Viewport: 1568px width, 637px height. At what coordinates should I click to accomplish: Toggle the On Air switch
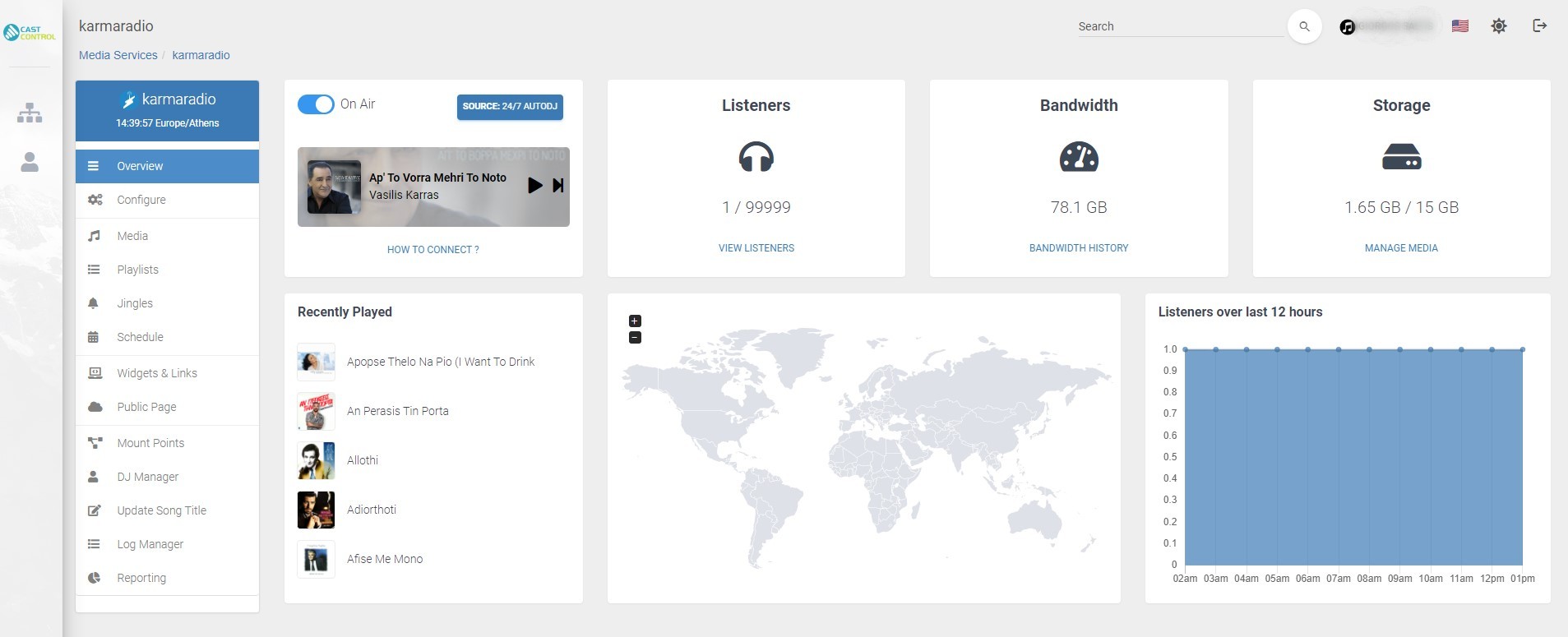[316, 104]
